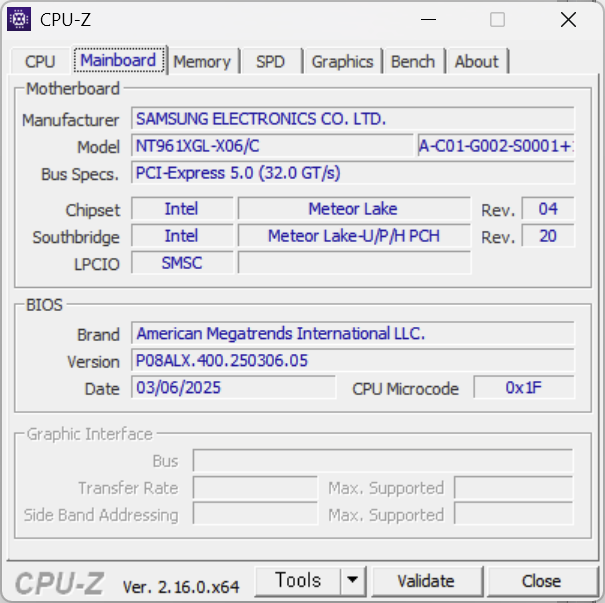
Task: Go to the Bench tab
Action: (413, 62)
